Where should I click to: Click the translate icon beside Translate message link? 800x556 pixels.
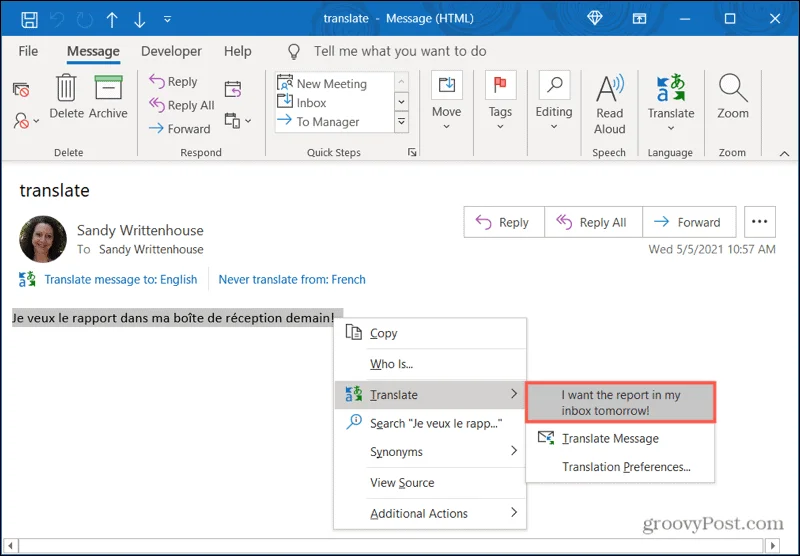coord(27,280)
